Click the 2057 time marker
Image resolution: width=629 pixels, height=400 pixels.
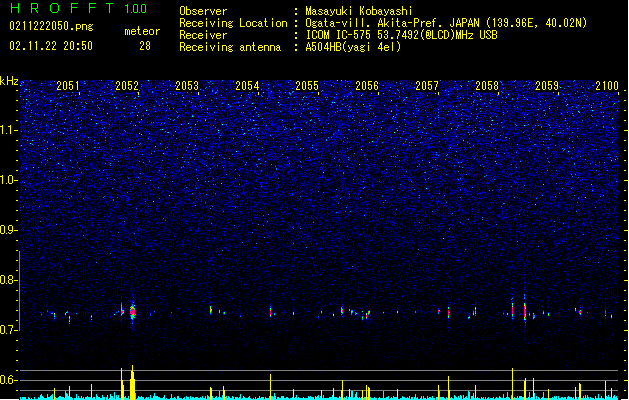click(427, 86)
